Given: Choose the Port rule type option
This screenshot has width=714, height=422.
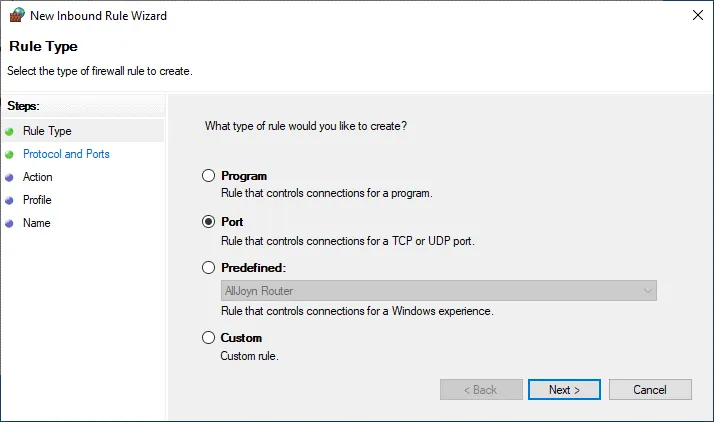Looking at the screenshot, I should click(209, 222).
